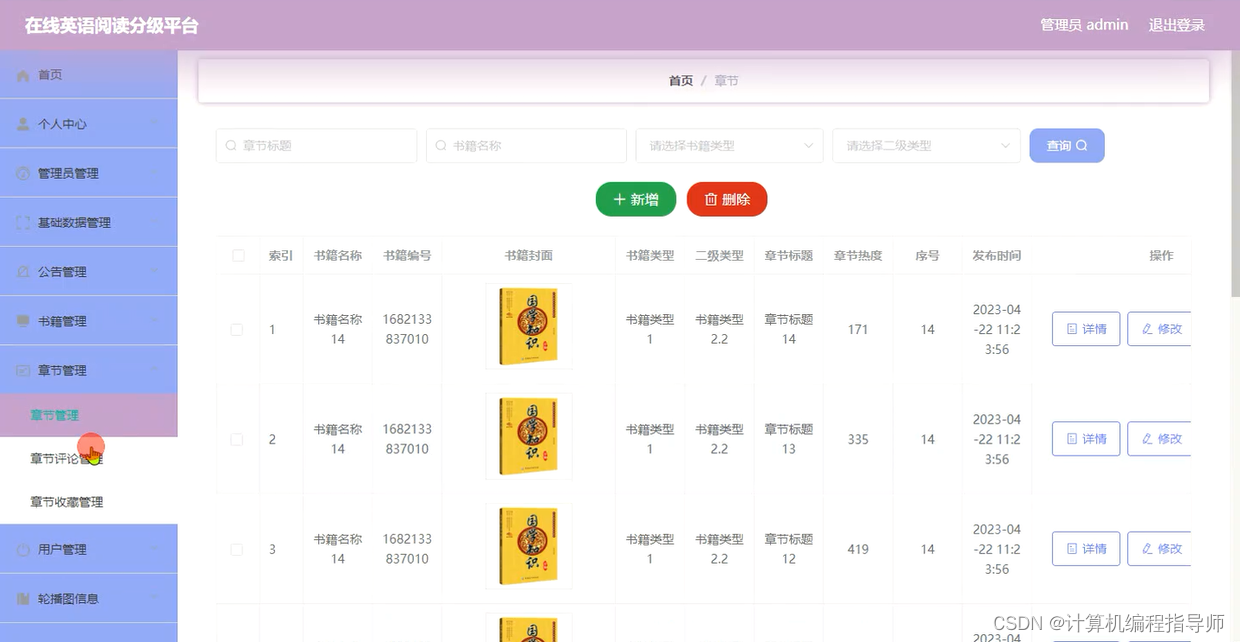Screen dimensions: 1240x642
Task: Click the platform title 在线英语阅读分级平台
Action: click(111, 26)
